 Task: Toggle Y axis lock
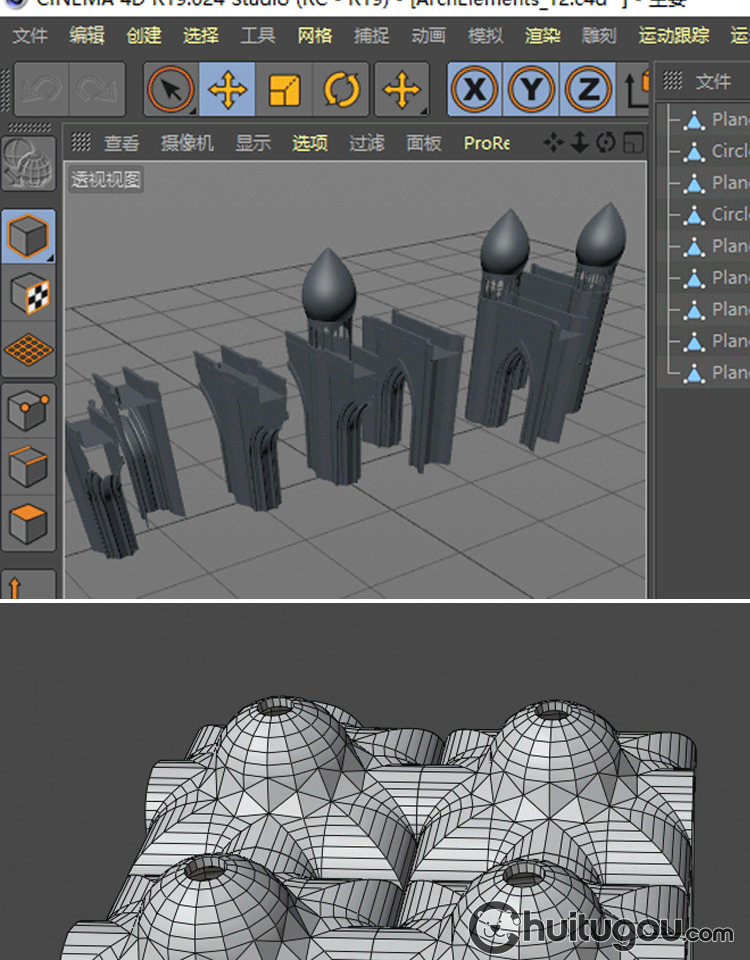click(x=531, y=89)
